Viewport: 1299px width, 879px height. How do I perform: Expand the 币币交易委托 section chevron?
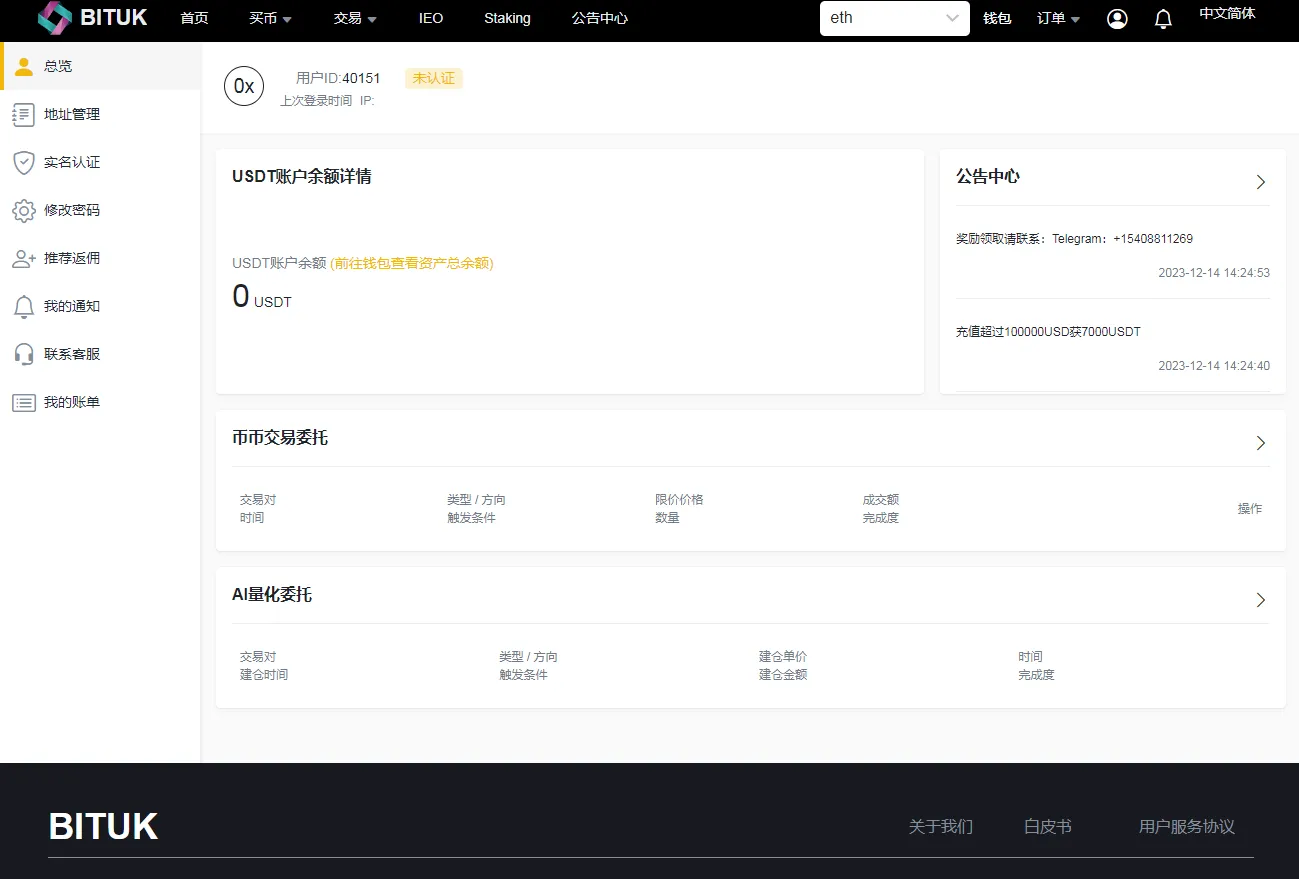click(1260, 442)
